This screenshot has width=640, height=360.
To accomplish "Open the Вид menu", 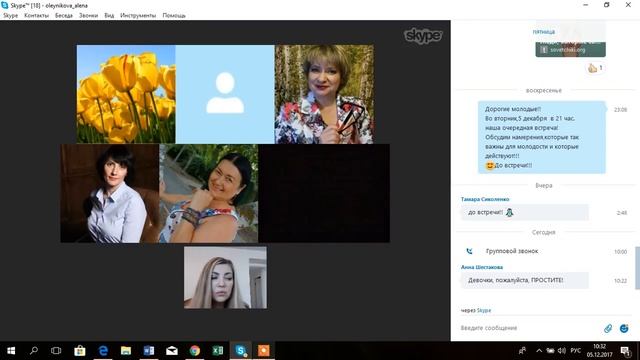I will pos(109,16).
